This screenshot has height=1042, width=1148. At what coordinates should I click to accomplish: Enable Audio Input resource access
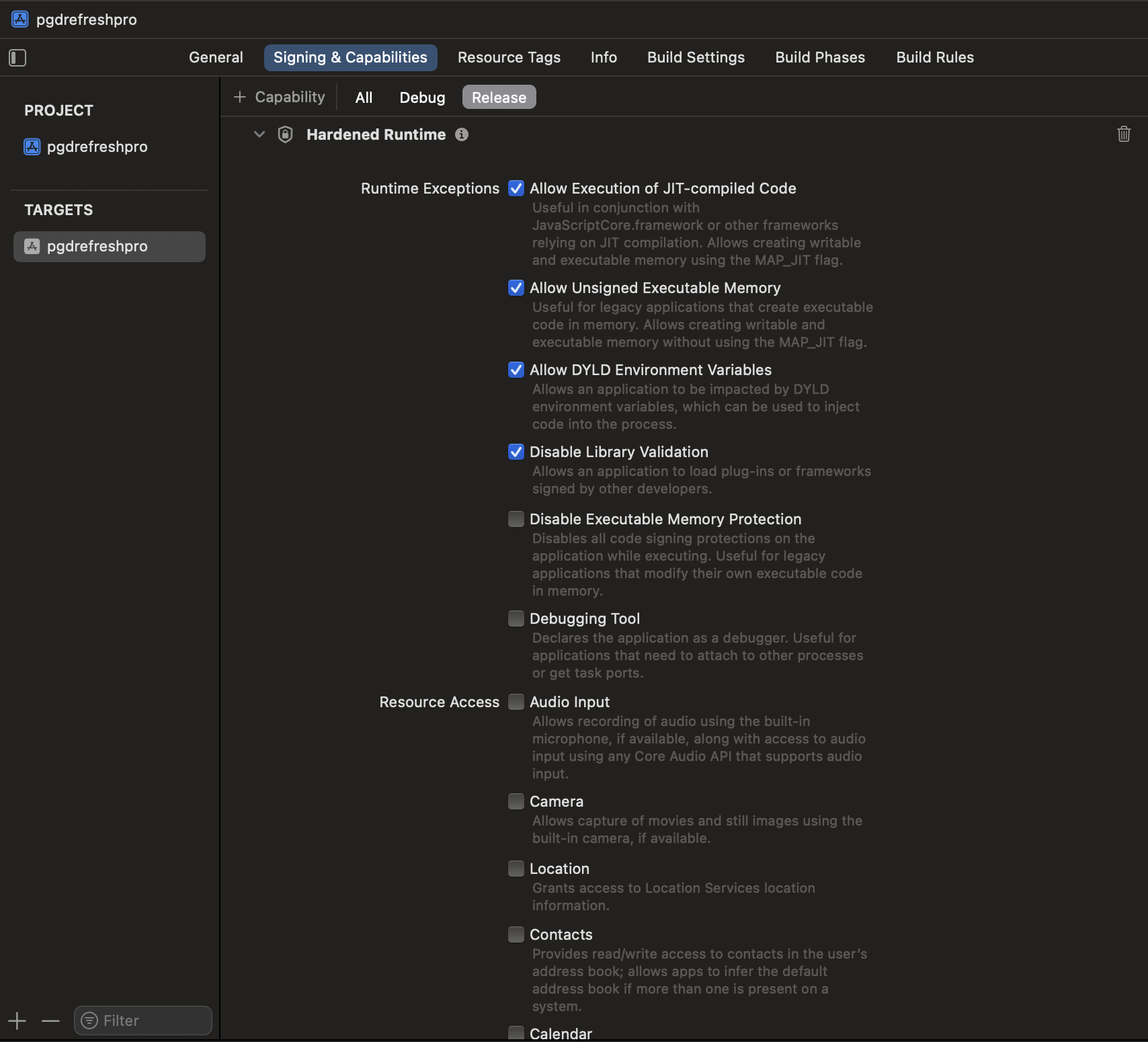(x=516, y=702)
